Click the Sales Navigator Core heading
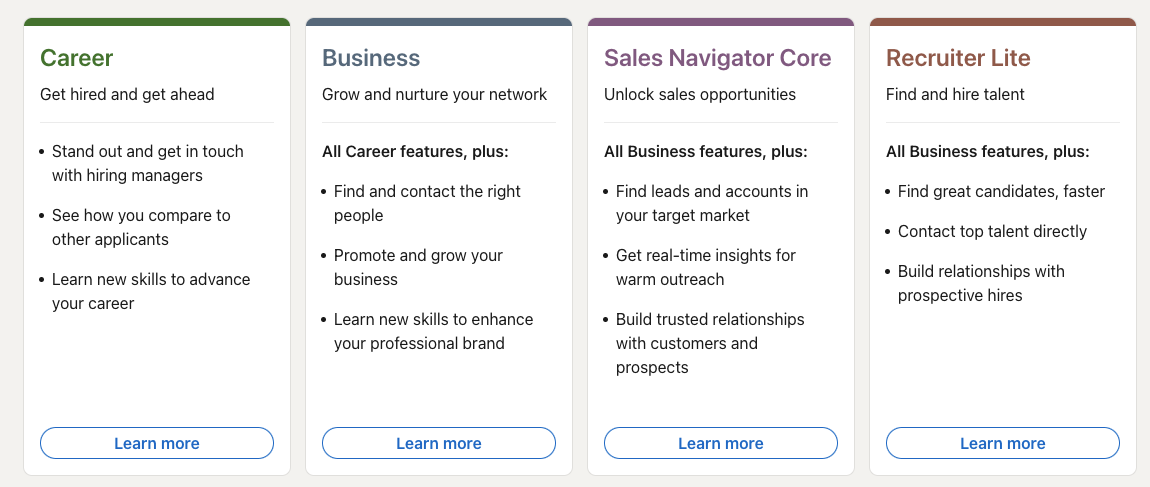Viewport: 1150px width, 487px height. [718, 58]
